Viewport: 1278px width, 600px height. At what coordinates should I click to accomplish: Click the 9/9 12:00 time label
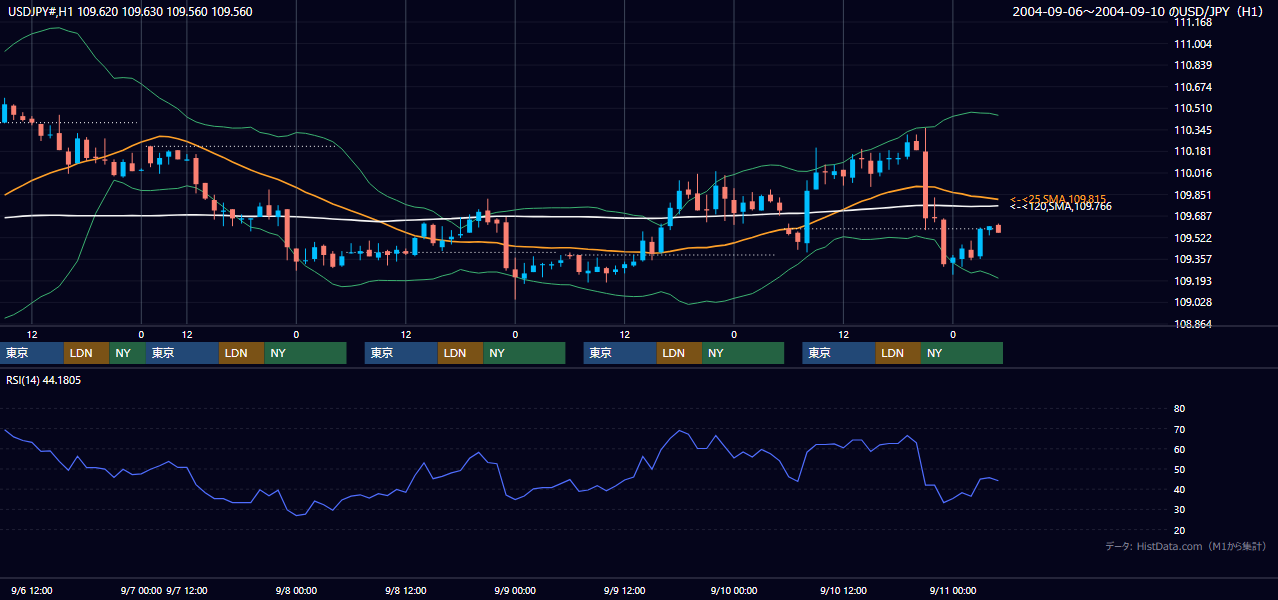(625, 591)
